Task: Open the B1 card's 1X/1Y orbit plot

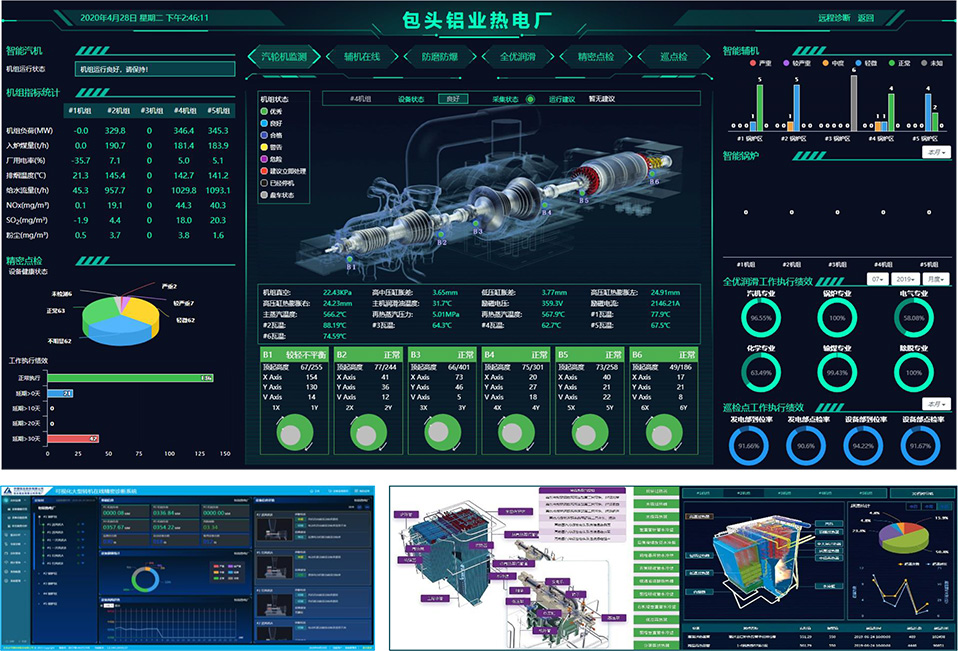Action: point(295,433)
